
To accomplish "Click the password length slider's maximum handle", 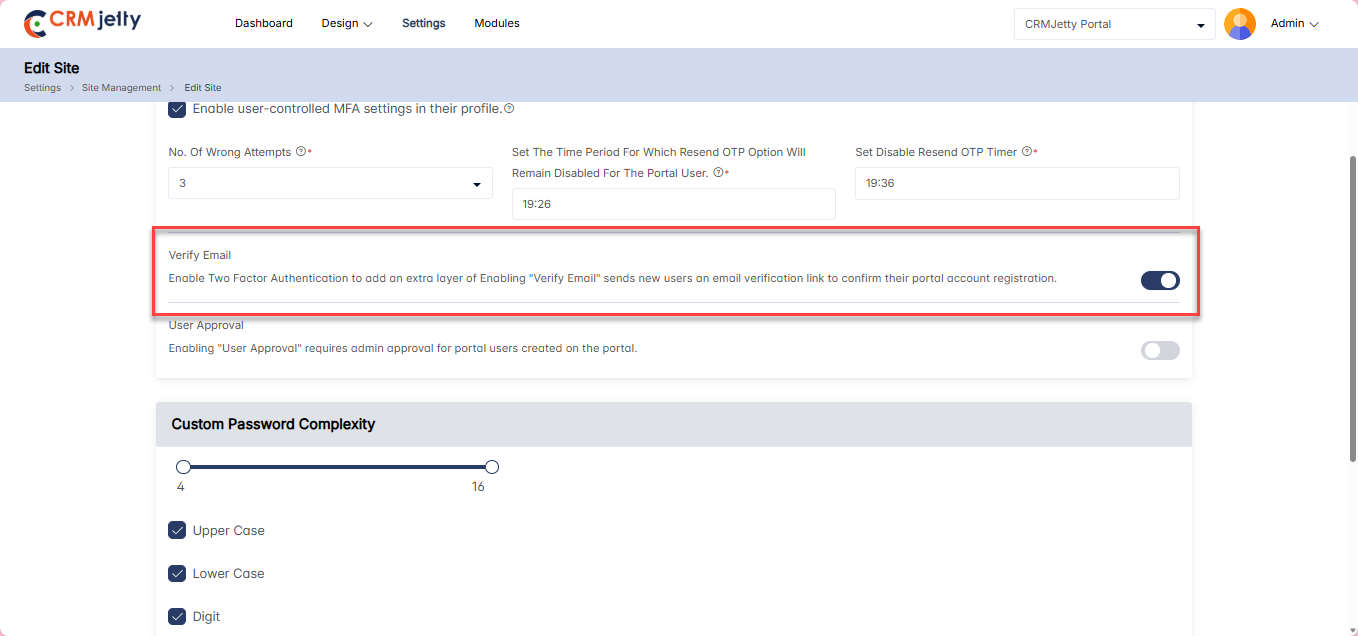I will pos(491,467).
